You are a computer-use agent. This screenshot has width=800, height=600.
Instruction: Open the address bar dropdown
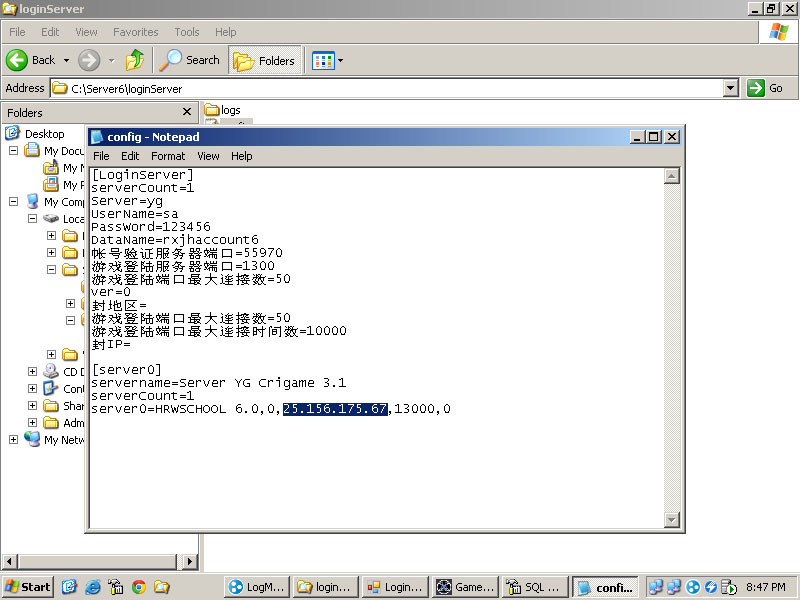(731, 88)
